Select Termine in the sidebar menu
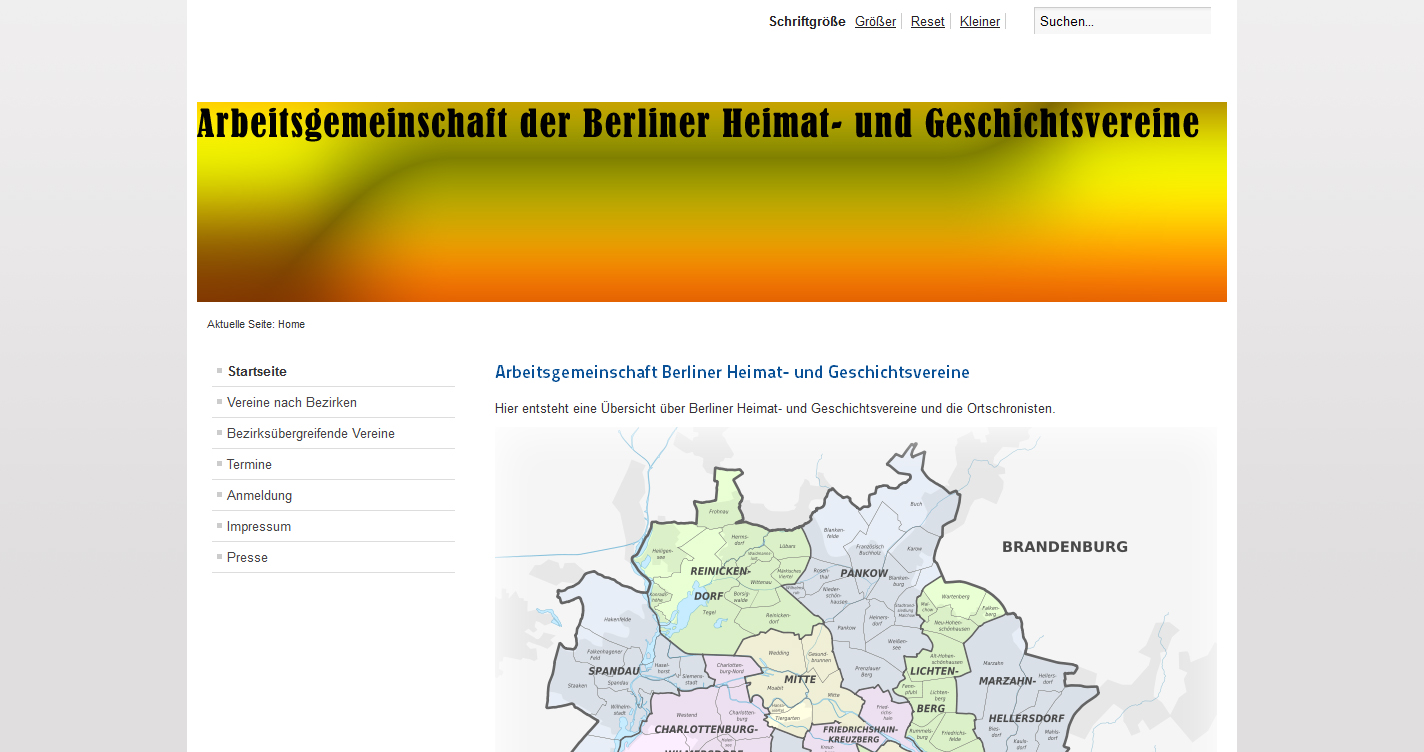 pyautogui.click(x=249, y=464)
